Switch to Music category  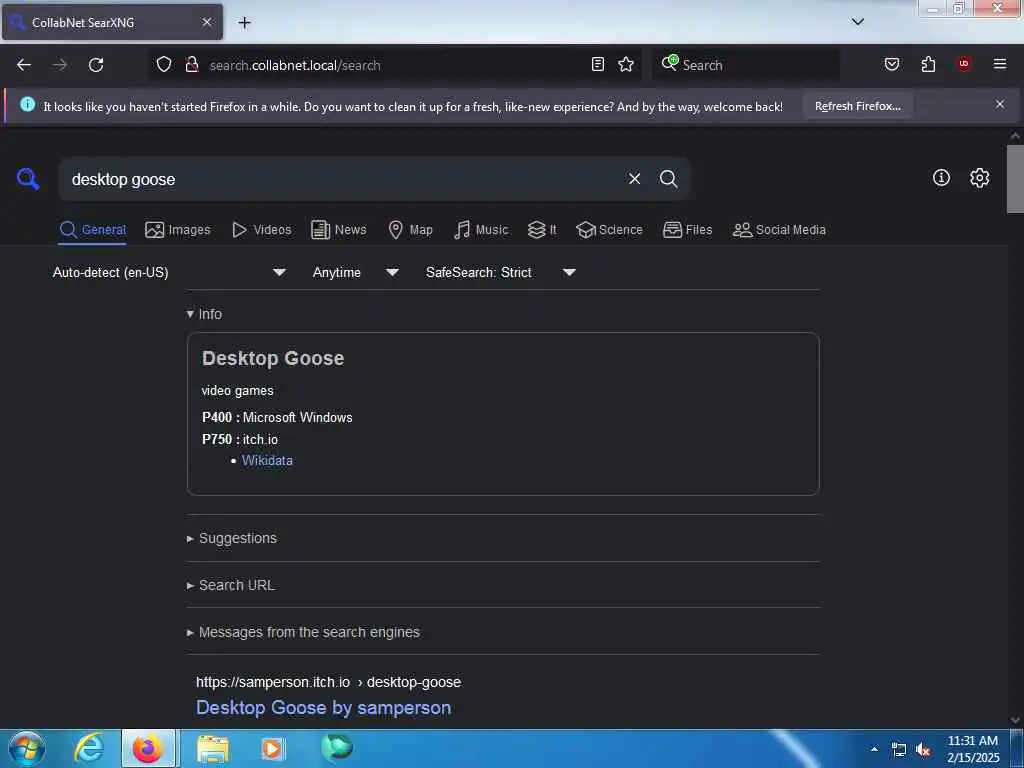(x=481, y=230)
